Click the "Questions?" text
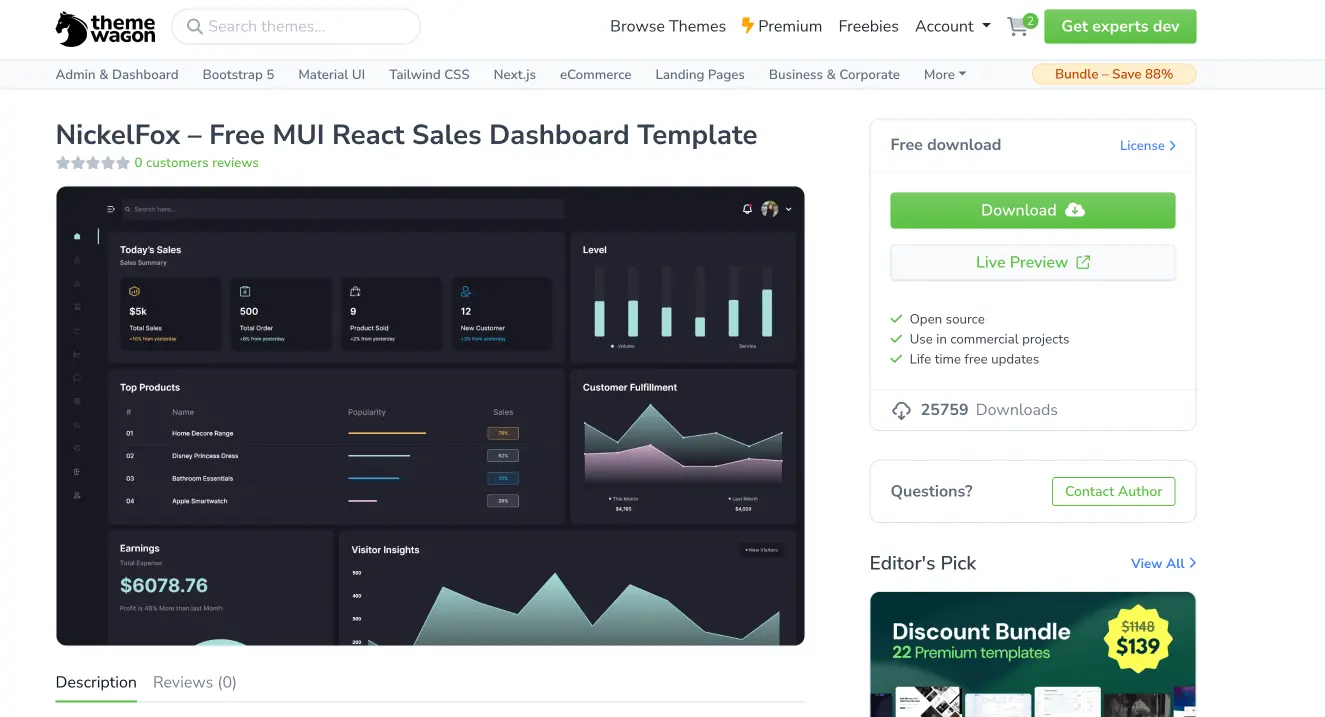Screen dimensions: 1325x717 (x=932, y=491)
